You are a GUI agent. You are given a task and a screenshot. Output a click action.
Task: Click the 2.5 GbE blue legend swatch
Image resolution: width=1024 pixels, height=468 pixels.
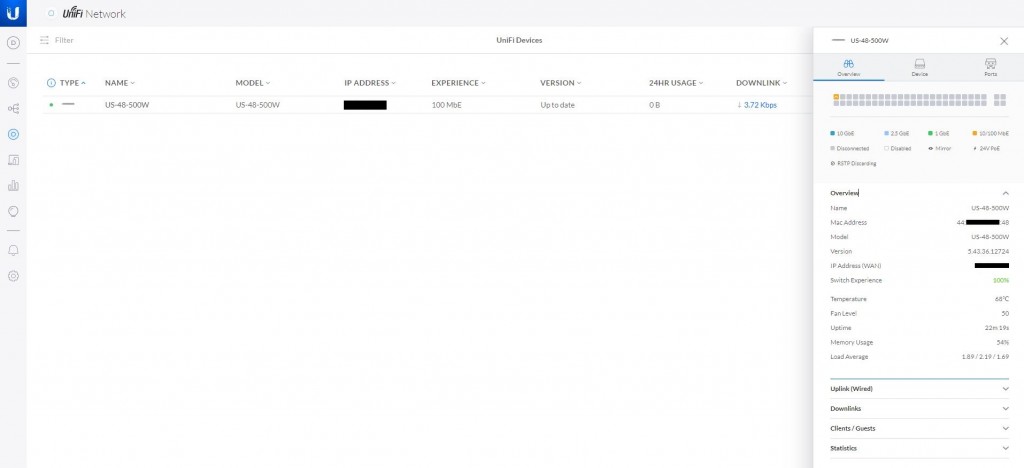tap(887, 133)
